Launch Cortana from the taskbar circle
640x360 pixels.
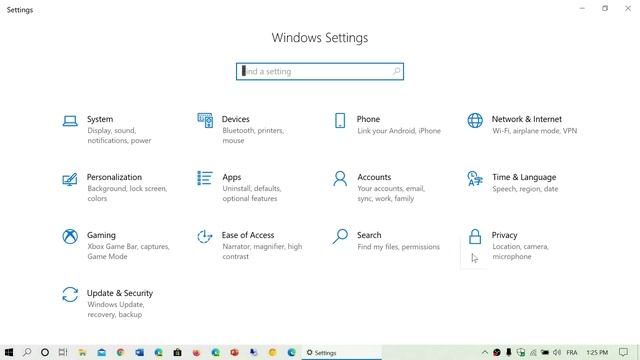click(x=45, y=352)
